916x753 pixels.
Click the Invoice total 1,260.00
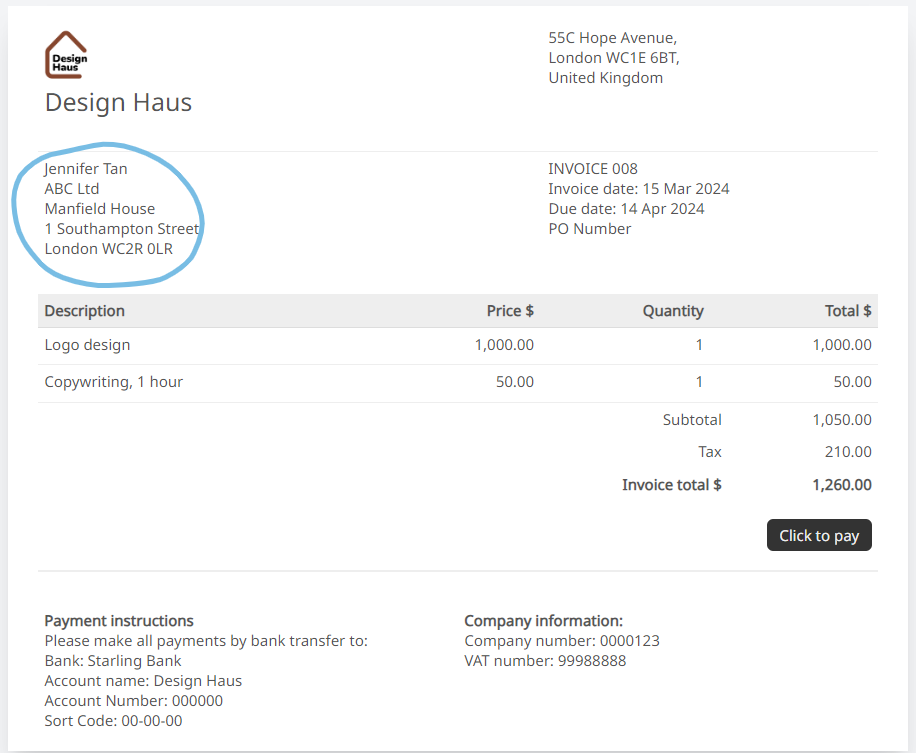841,484
